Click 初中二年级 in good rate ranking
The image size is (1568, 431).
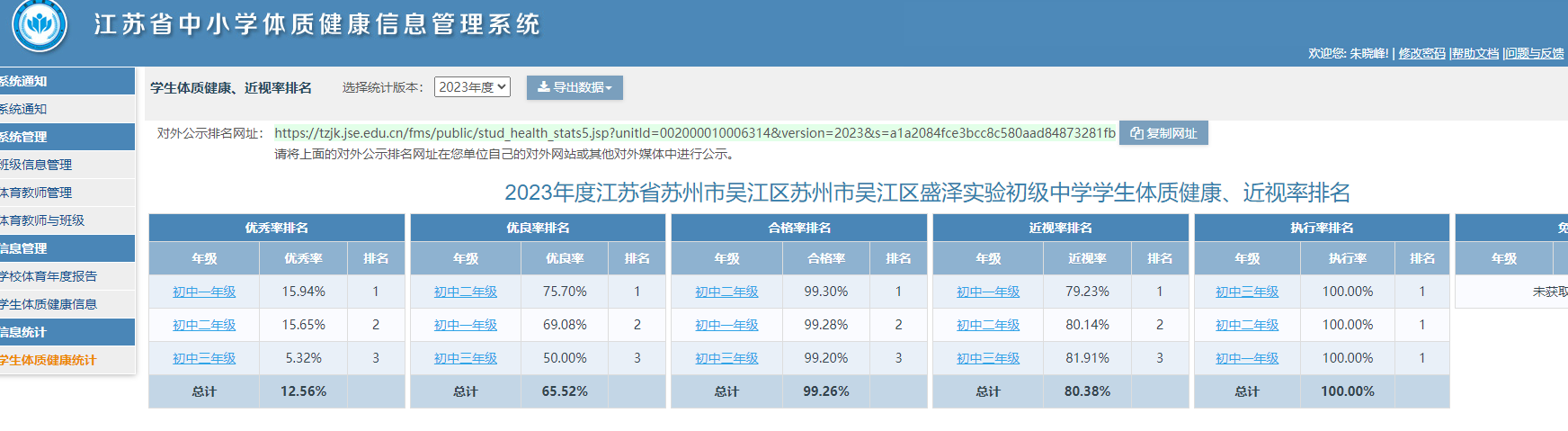[x=465, y=292]
